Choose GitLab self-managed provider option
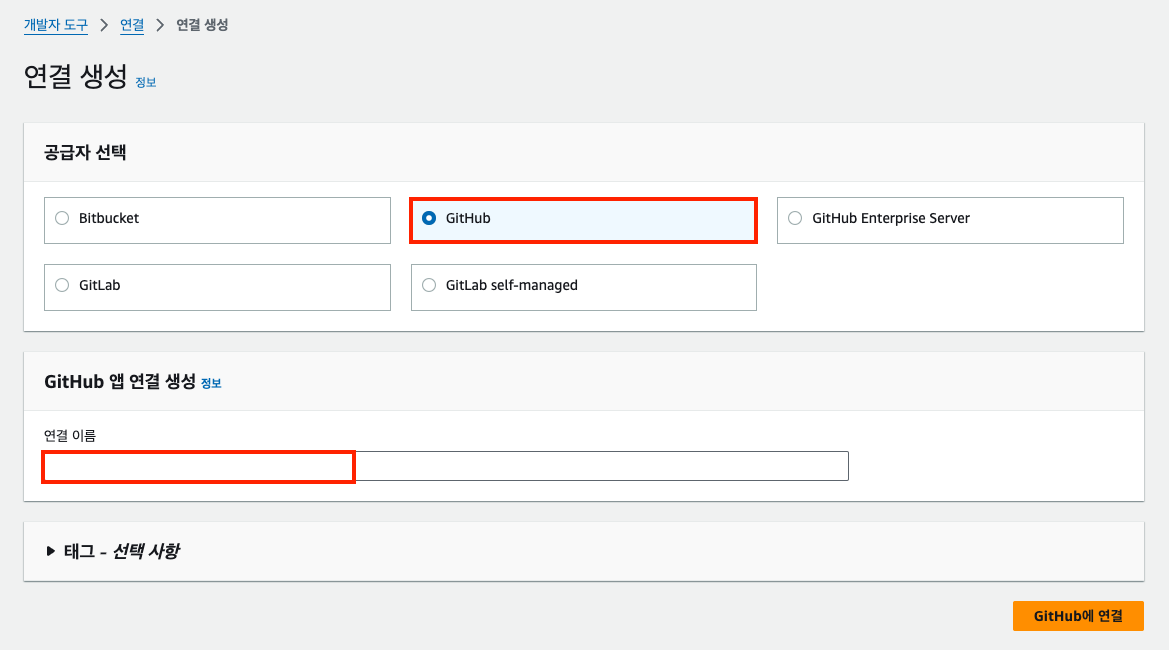The height and width of the screenshot is (650, 1169). click(x=584, y=287)
